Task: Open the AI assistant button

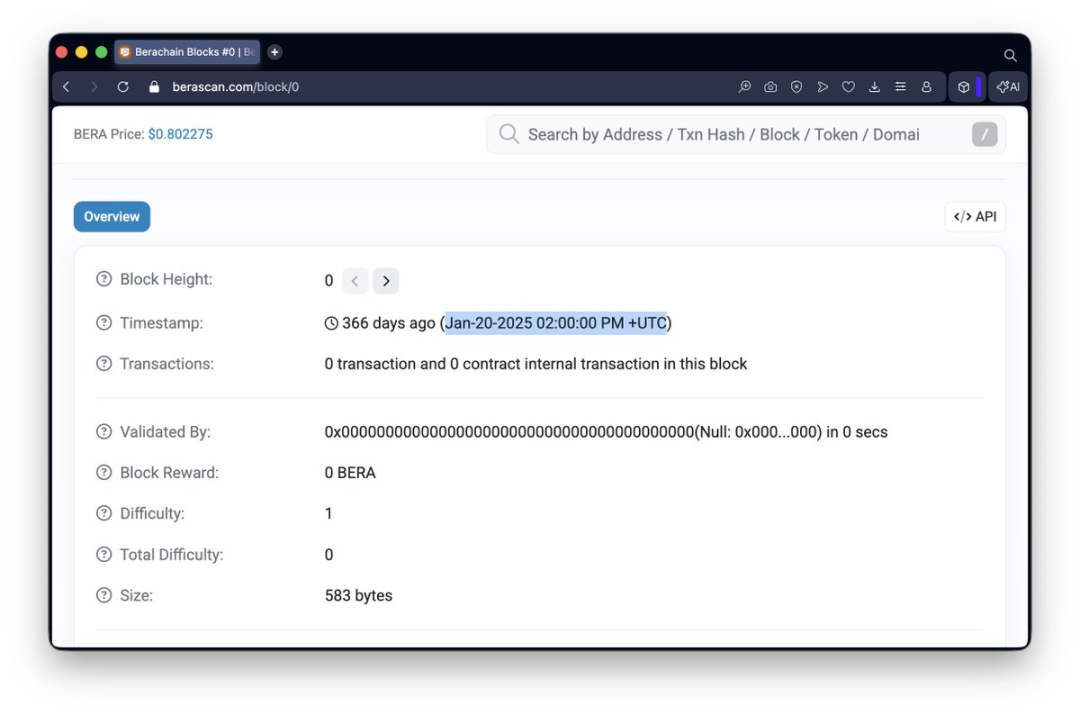Action: pos(1008,87)
